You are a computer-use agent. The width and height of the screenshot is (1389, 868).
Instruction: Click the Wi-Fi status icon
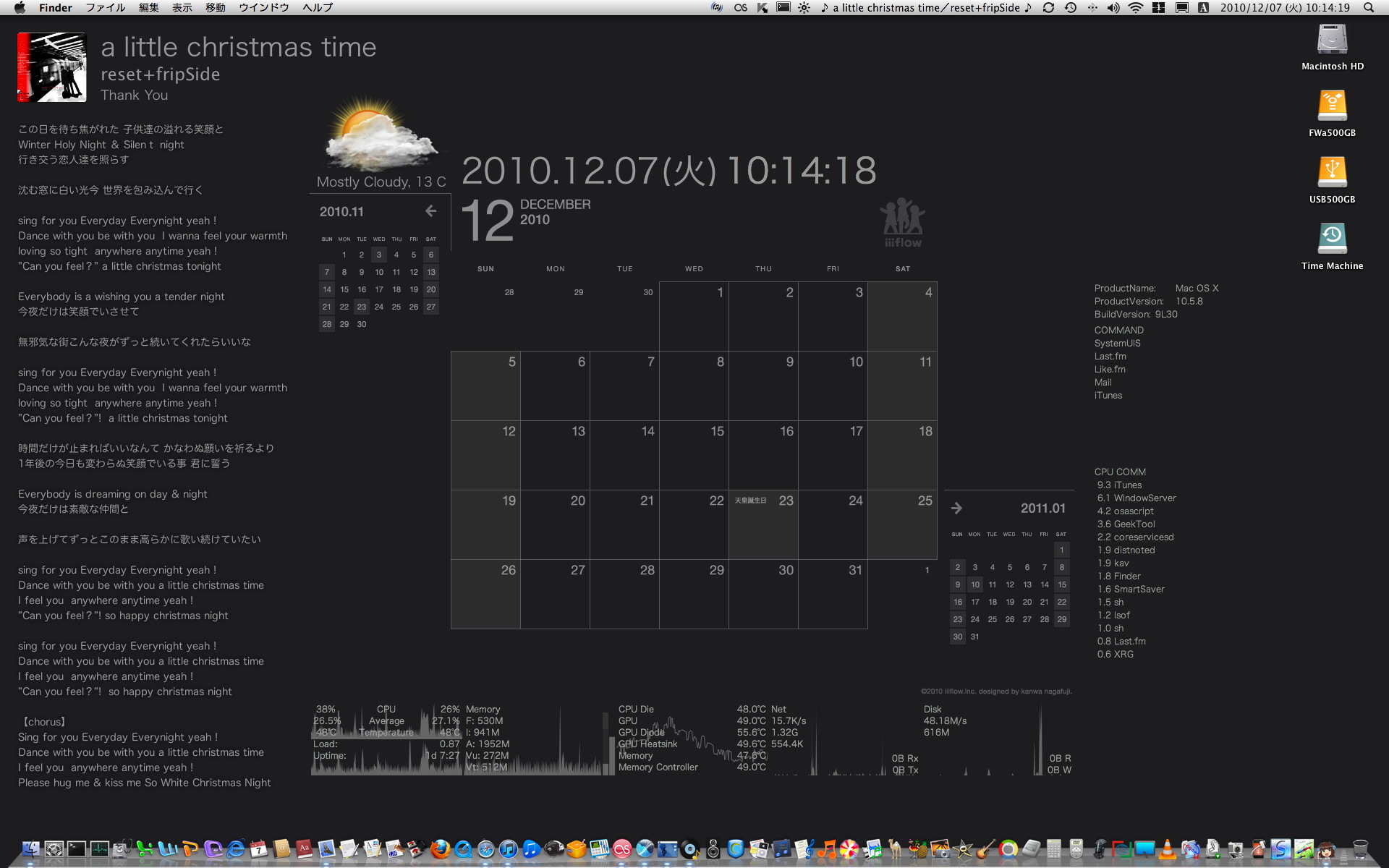click(x=1134, y=10)
